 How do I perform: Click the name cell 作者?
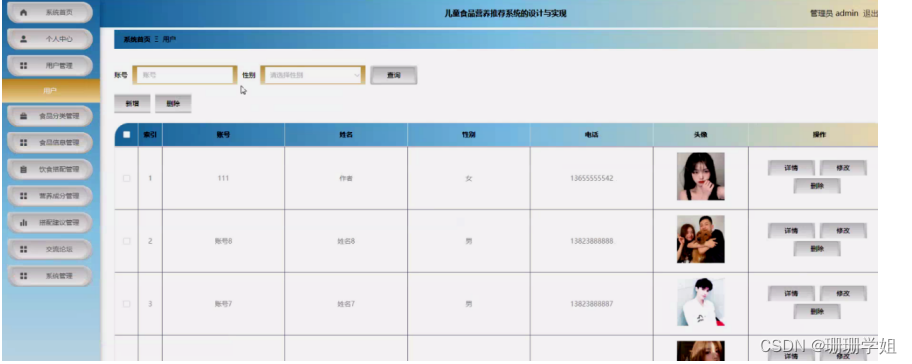pos(346,179)
